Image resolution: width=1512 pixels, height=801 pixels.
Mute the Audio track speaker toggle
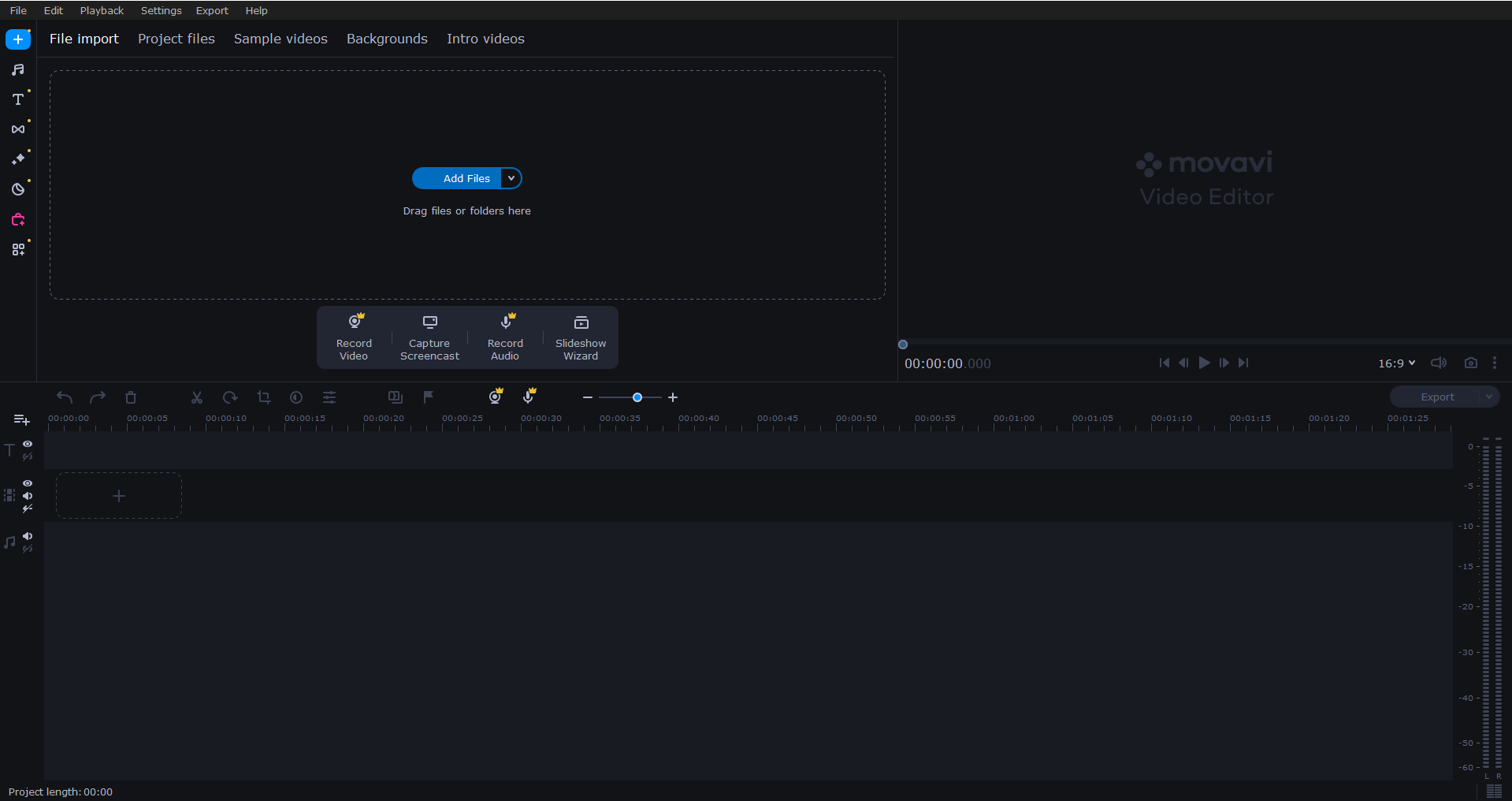(28, 538)
